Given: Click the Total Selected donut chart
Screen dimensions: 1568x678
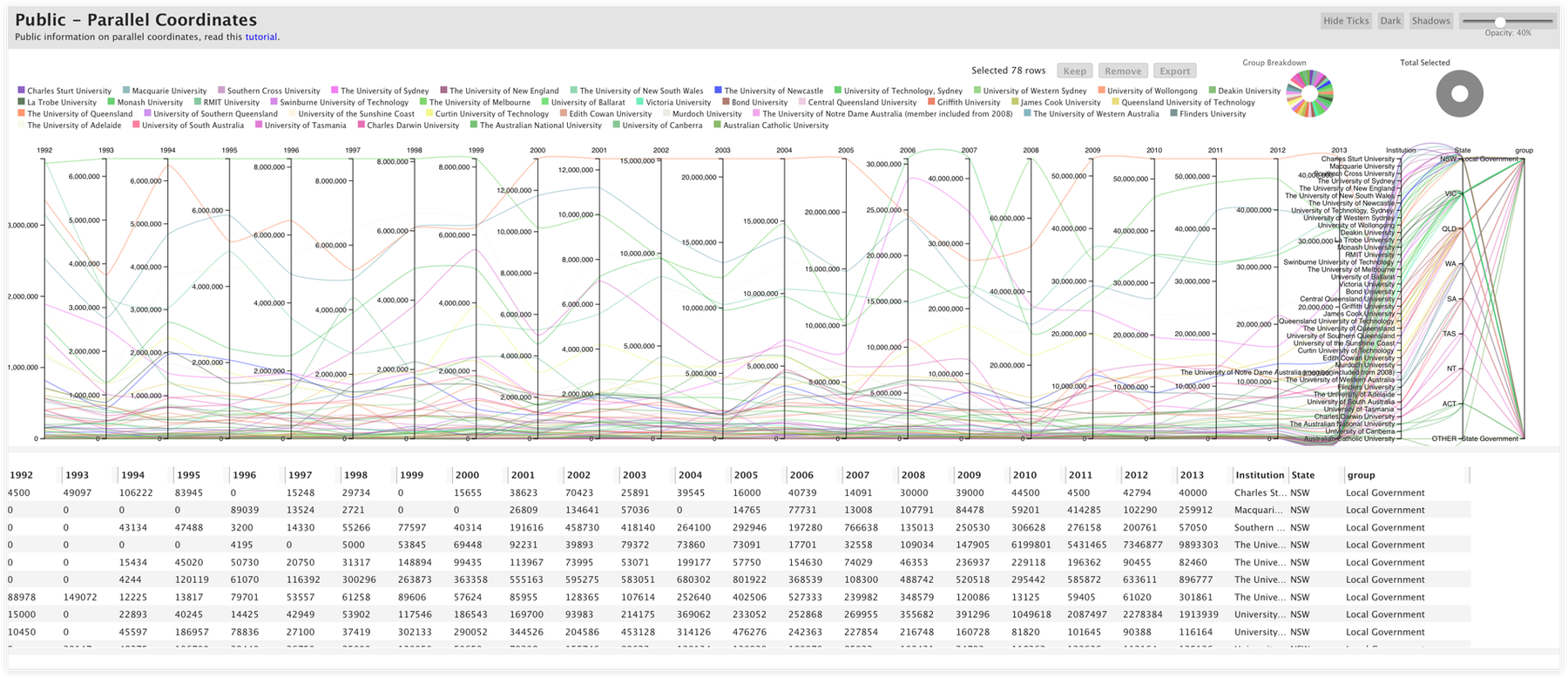Looking at the screenshot, I should (1460, 93).
